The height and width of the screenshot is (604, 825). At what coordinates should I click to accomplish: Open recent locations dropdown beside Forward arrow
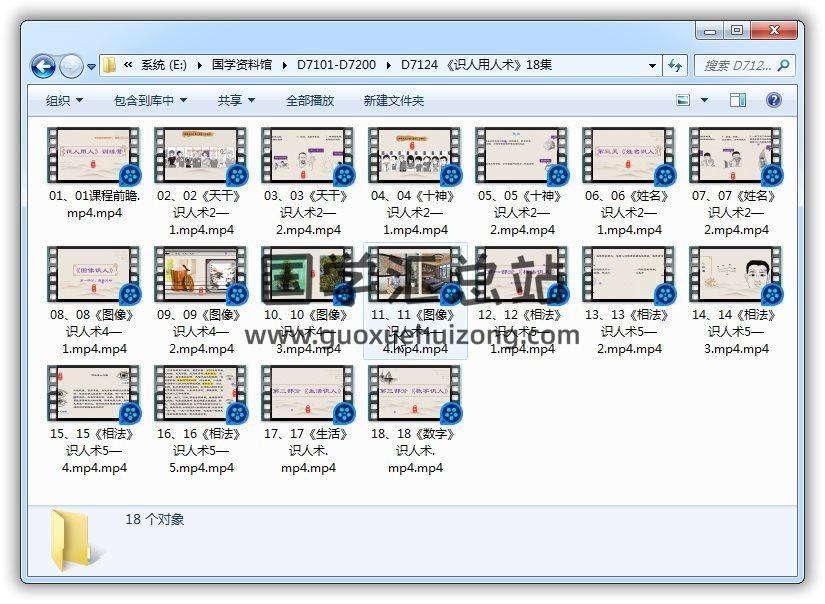(x=92, y=67)
